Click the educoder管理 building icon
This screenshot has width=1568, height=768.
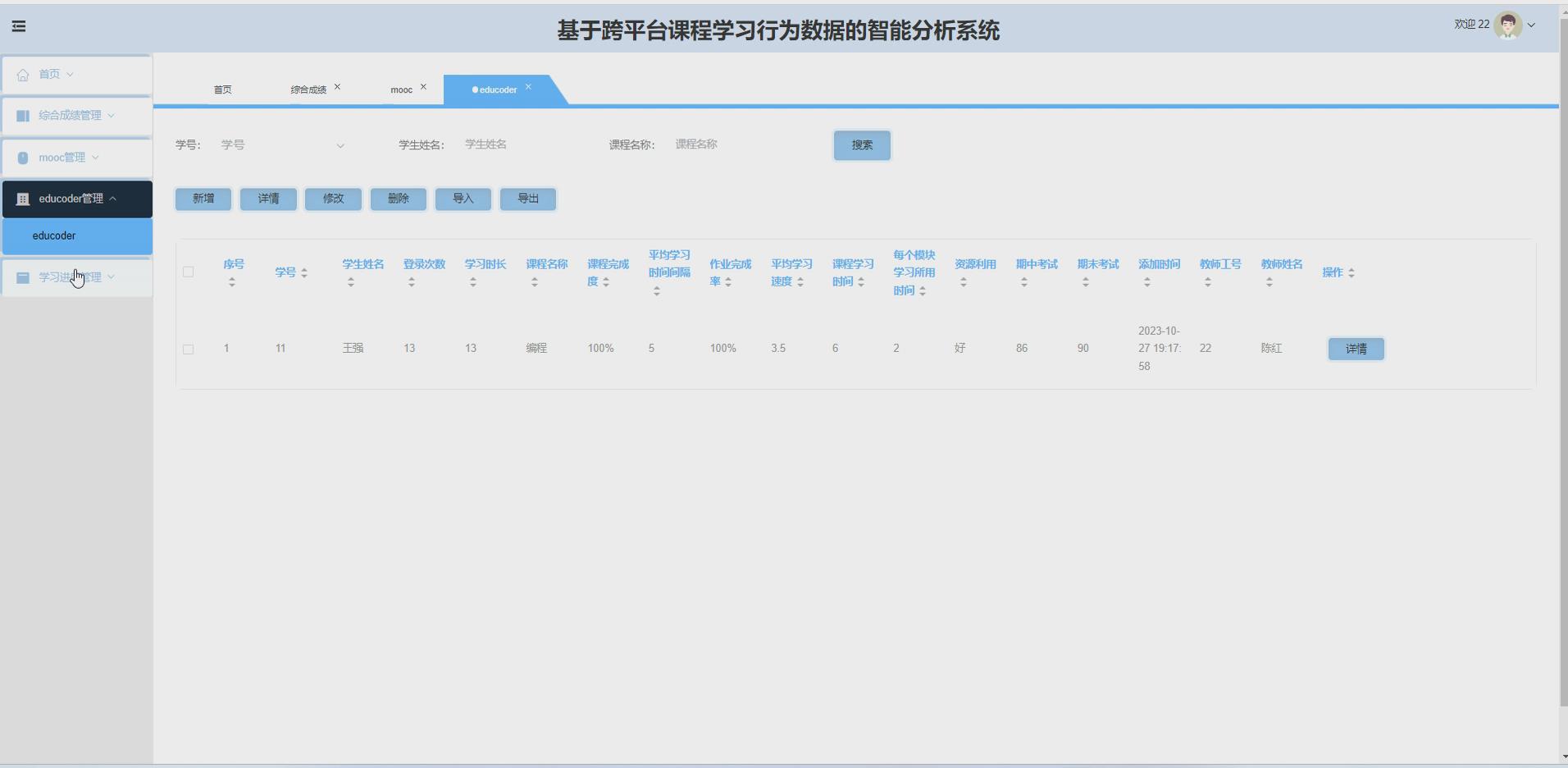[22, 198]
